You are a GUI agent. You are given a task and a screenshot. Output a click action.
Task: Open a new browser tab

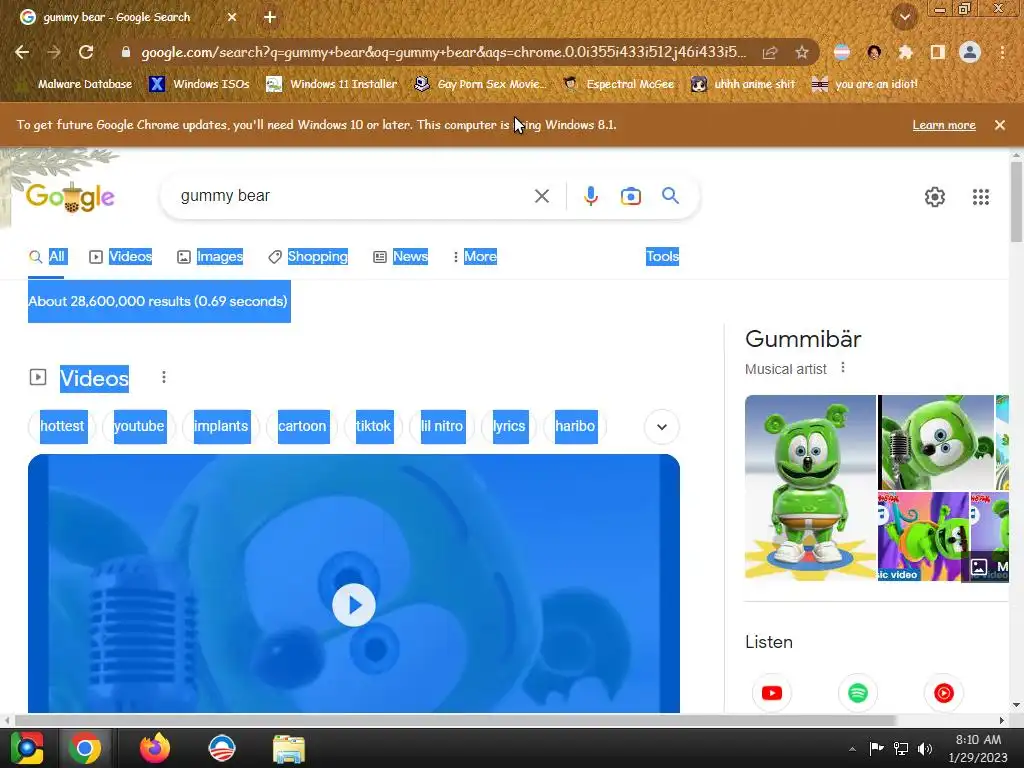coord(270,18)
